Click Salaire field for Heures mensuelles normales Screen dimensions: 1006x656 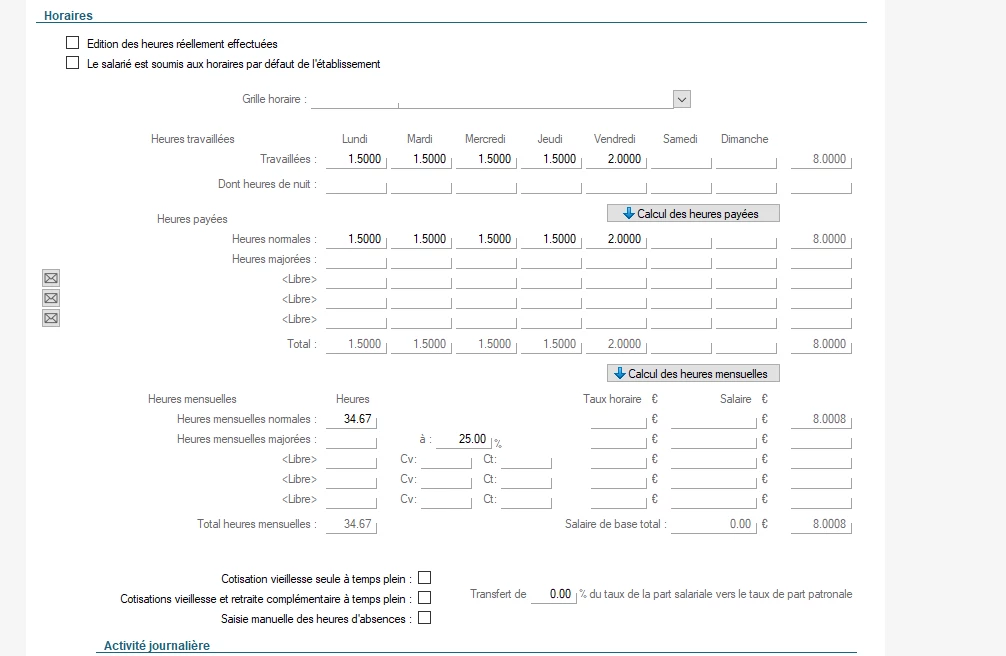coord(713,419)
